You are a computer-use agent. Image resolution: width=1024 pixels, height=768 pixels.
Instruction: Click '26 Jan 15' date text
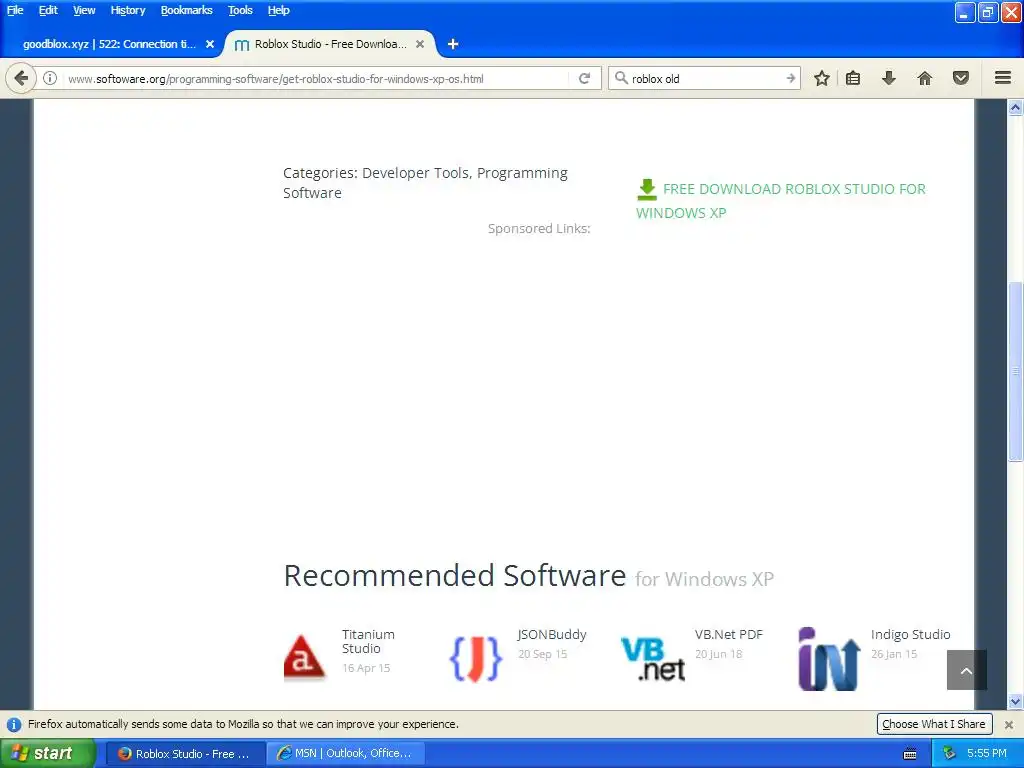point(894,654)
